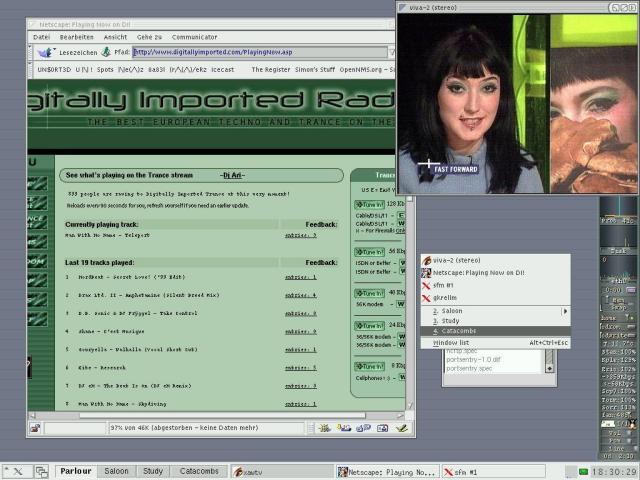The height and width of the screenshot is (480, 640).
Task: Open Simon's Stuff bookmark
Action: point(315,70)
